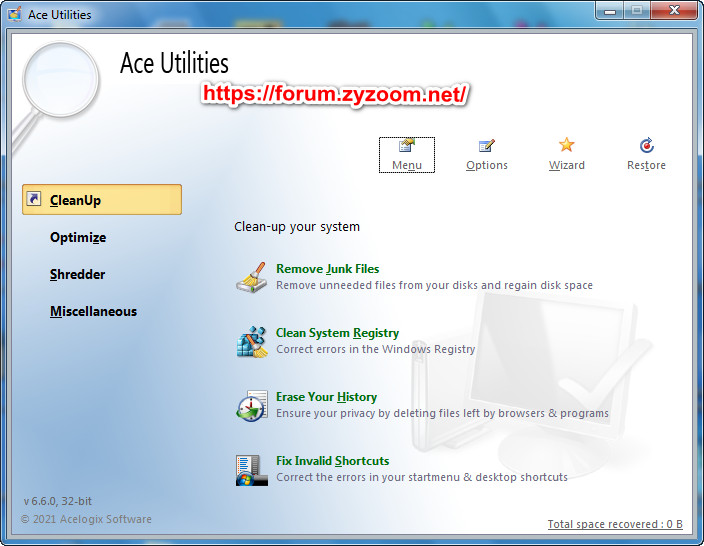The image size is (704, 546).
Task: Click the '© 2021 Acelogix Software' copyright text
Action: (x=86, y=519)
